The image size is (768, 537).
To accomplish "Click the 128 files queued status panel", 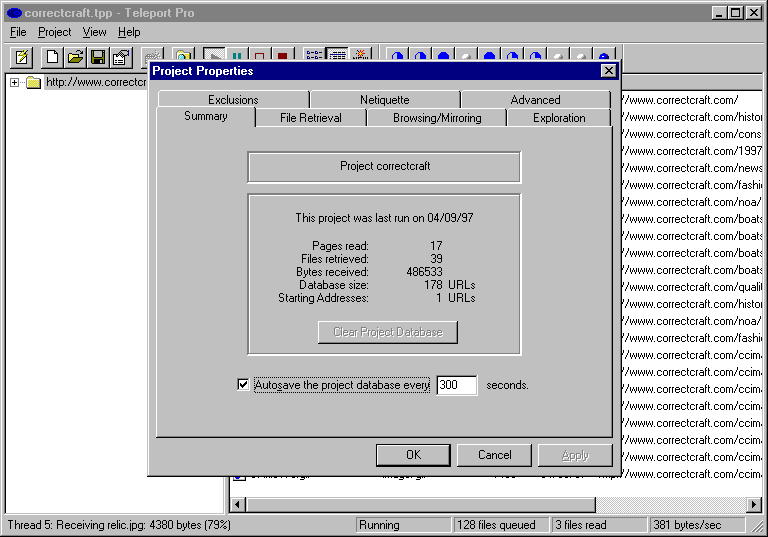I will 501,525.
